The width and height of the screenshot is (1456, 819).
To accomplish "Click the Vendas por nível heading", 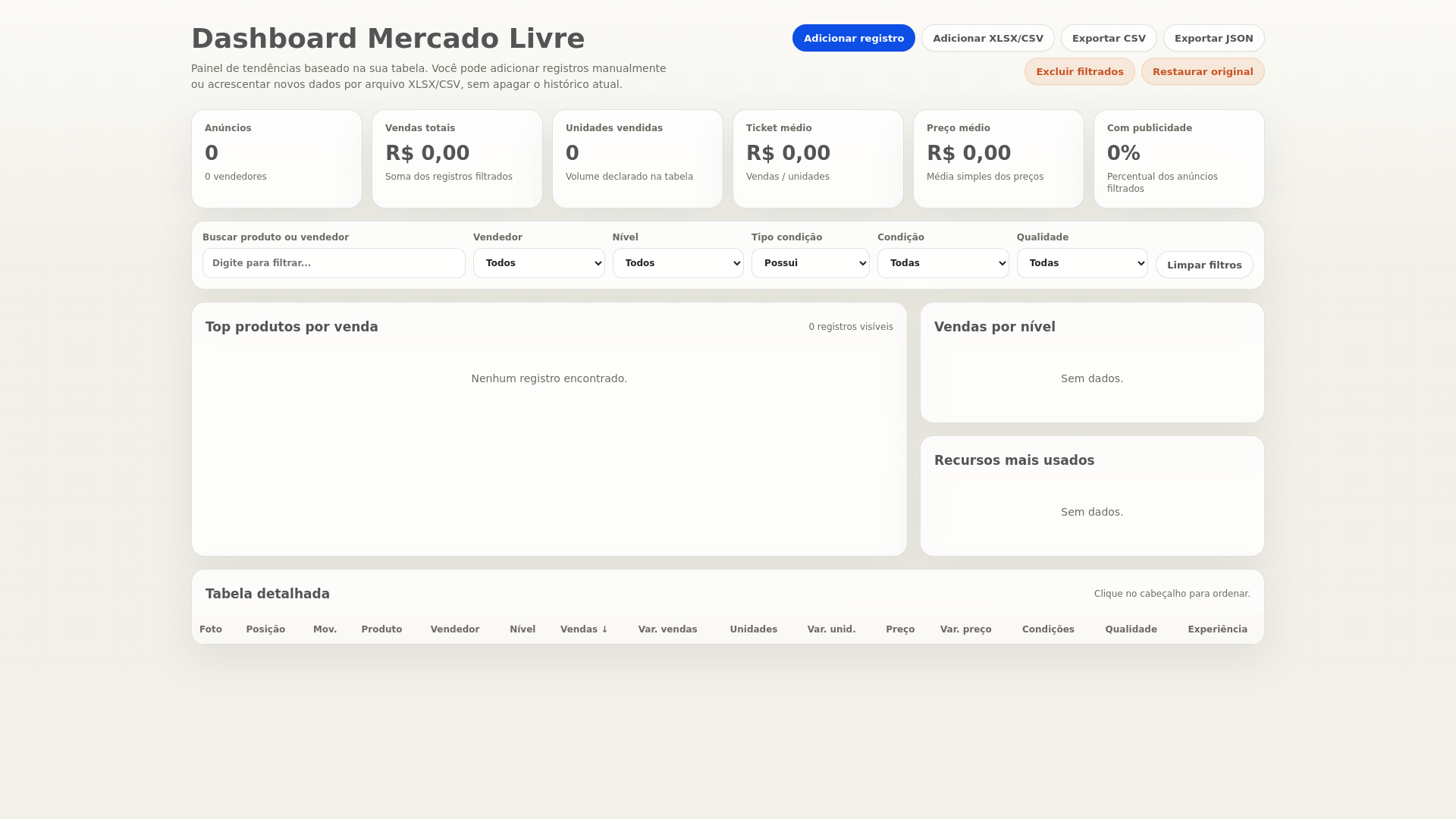I will [x=994, y=327].
